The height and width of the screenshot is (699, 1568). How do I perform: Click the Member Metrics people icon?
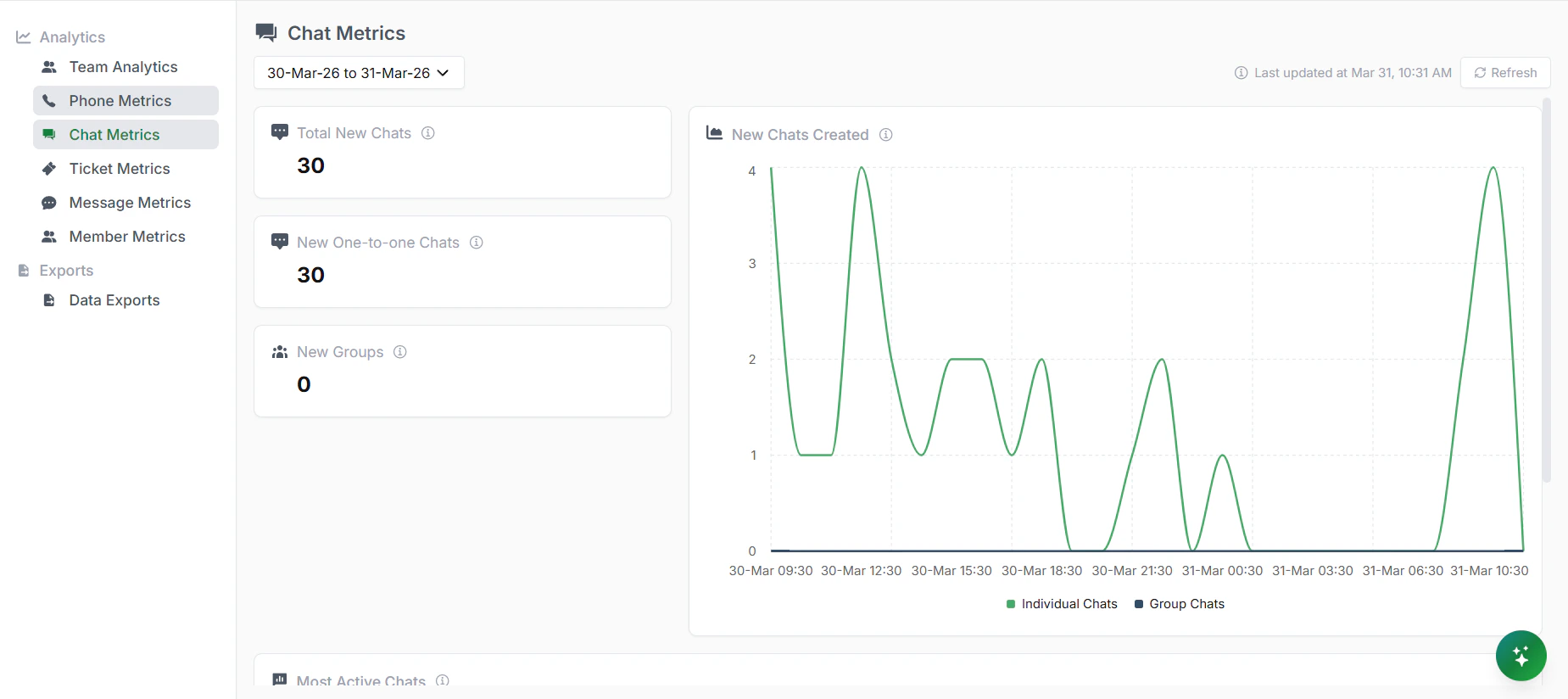(49, 237)
